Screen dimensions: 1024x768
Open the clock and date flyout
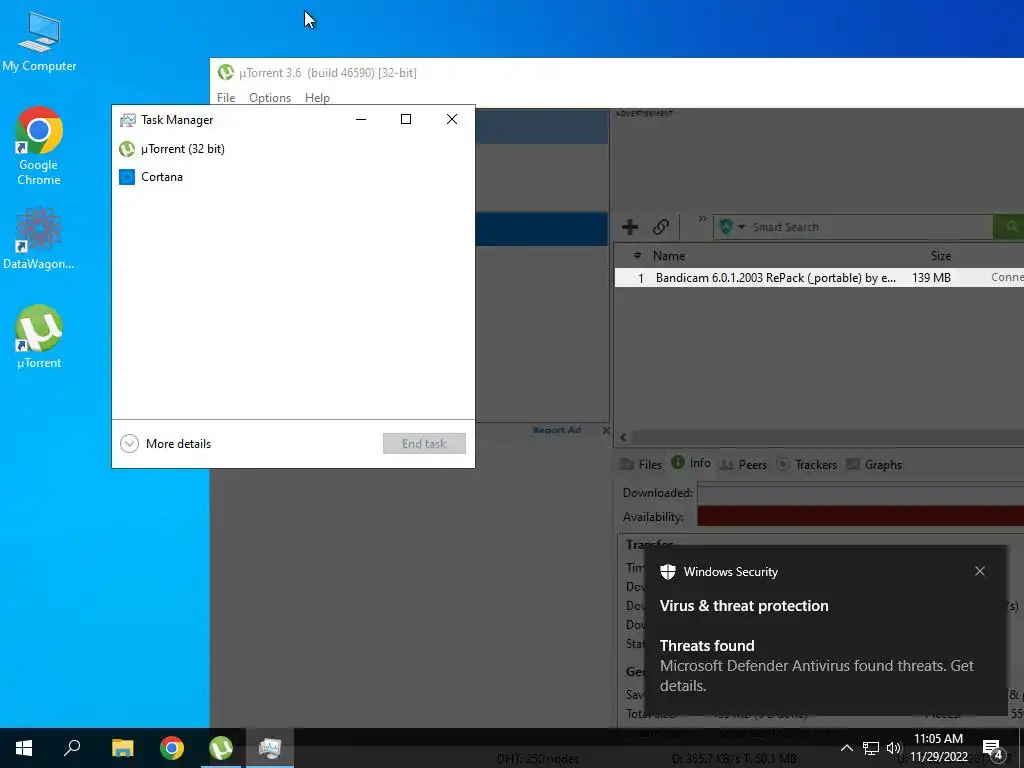938,748
